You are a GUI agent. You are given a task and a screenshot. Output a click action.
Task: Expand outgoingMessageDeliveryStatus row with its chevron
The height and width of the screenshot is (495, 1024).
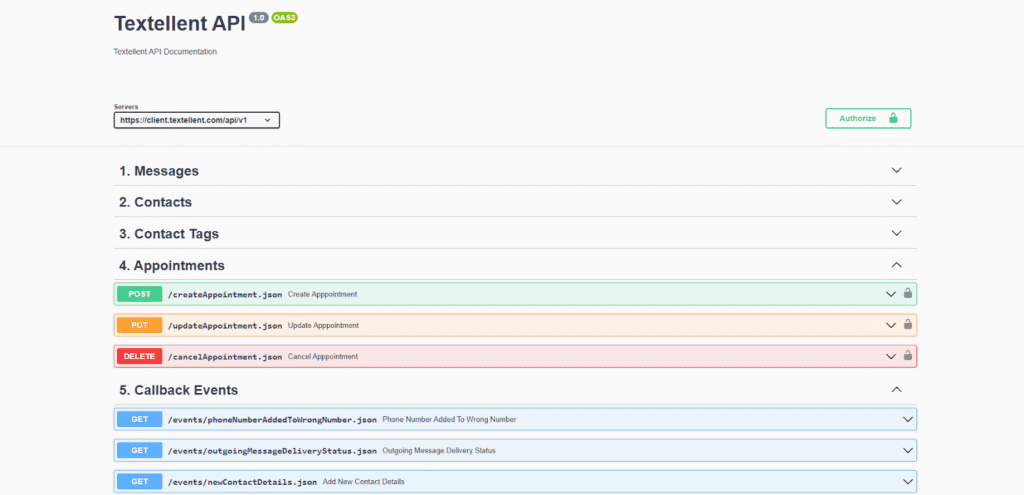tap(908, 451)
